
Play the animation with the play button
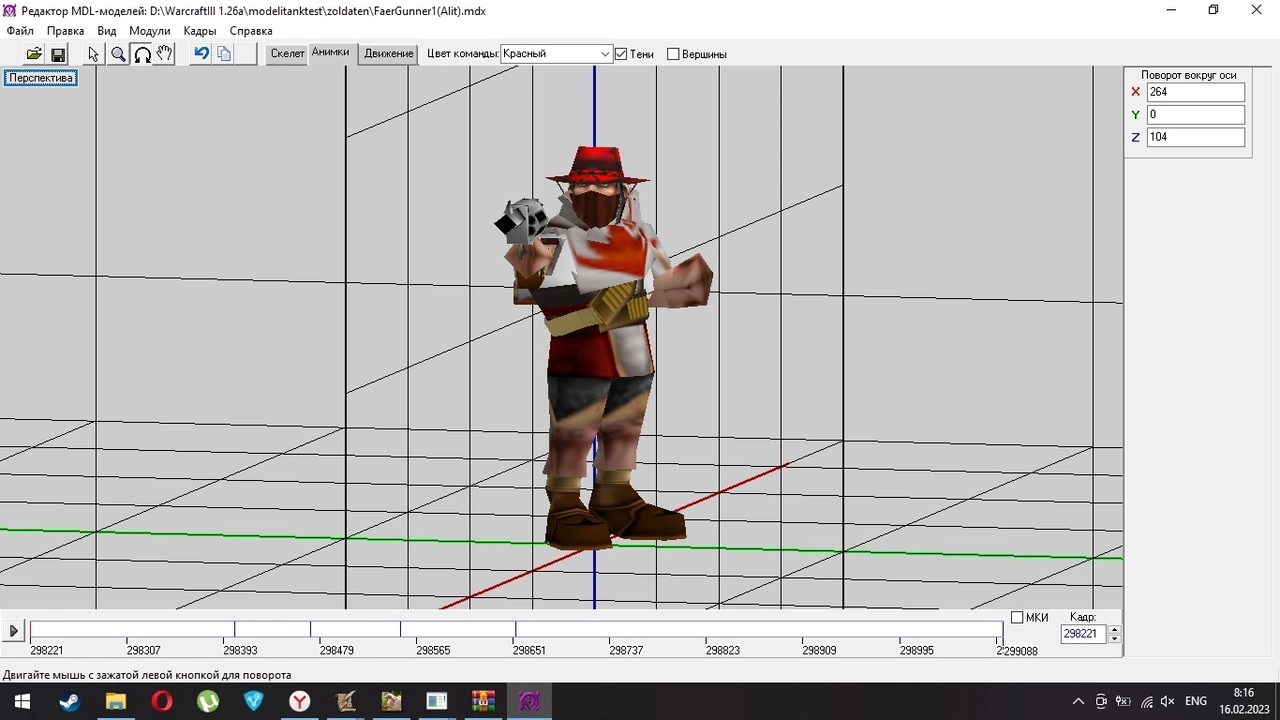coord(13,631)
